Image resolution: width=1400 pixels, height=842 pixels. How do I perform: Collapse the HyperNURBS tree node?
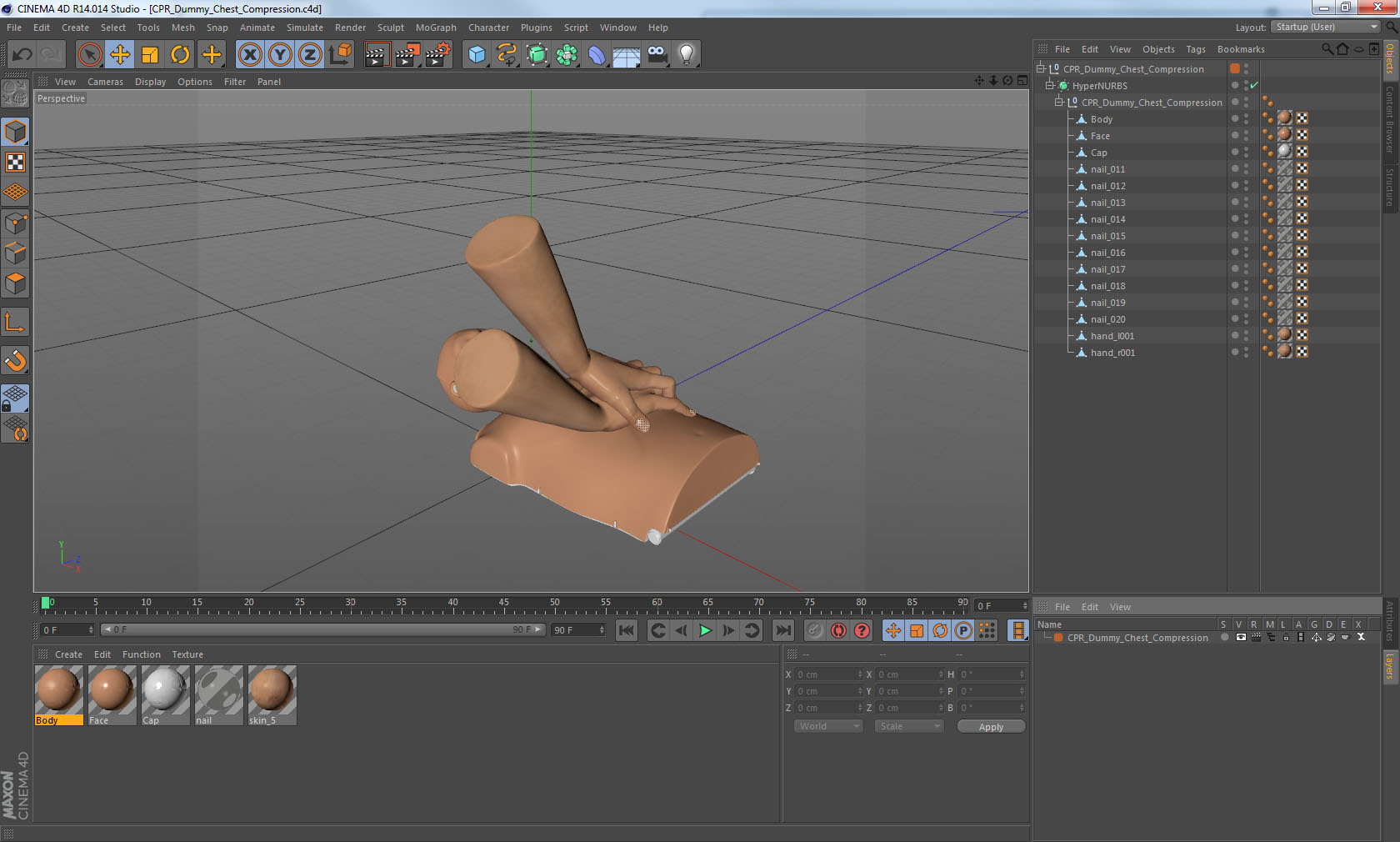1050,85
